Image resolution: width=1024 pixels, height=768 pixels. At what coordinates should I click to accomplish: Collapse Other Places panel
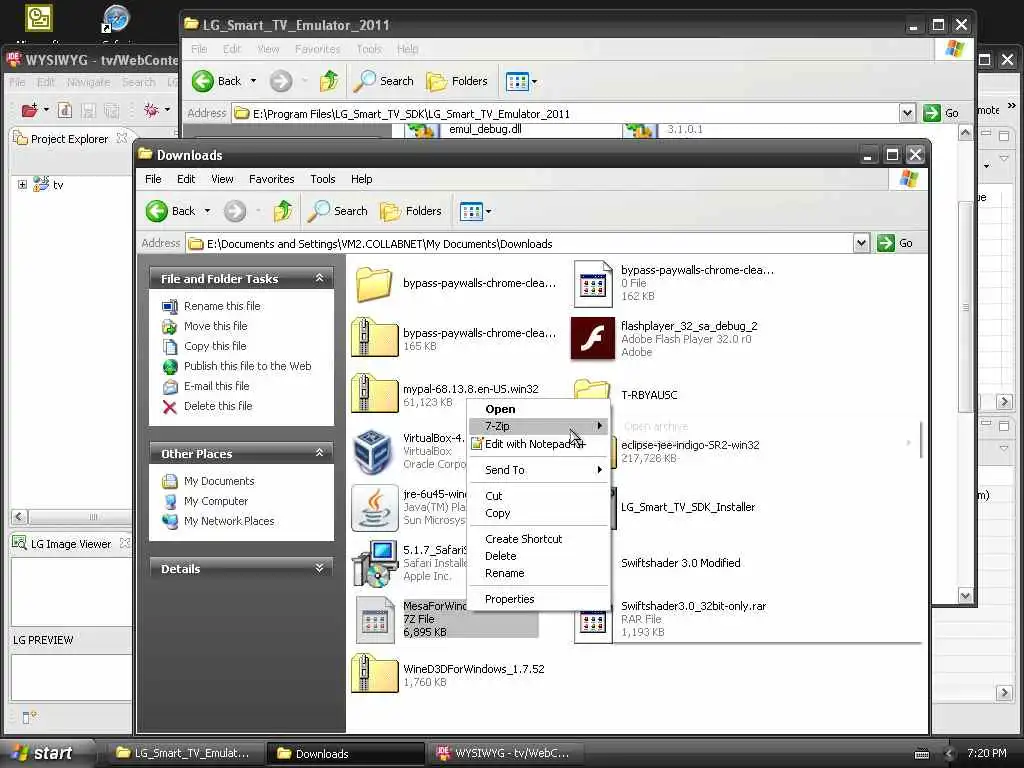[x=319, y=453]
